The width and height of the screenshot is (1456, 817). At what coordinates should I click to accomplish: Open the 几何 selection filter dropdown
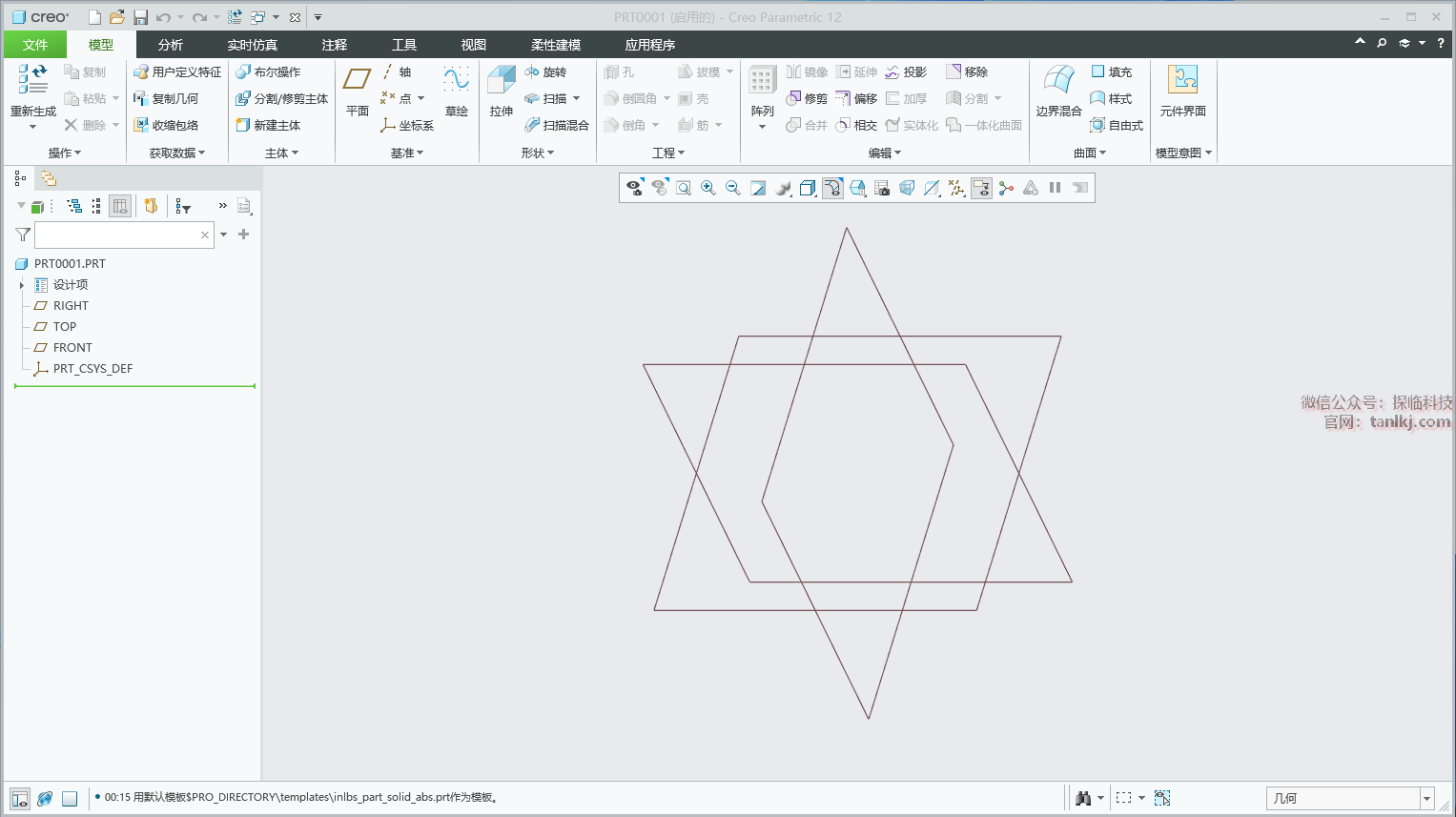[x=1426, y=799]
